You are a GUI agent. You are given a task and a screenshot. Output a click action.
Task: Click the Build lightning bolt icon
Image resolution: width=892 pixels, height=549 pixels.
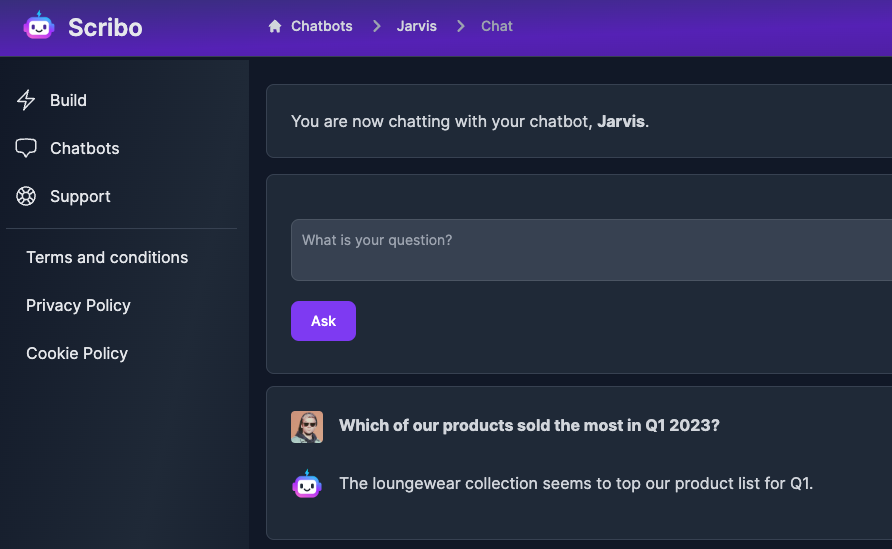pos(26,100)
